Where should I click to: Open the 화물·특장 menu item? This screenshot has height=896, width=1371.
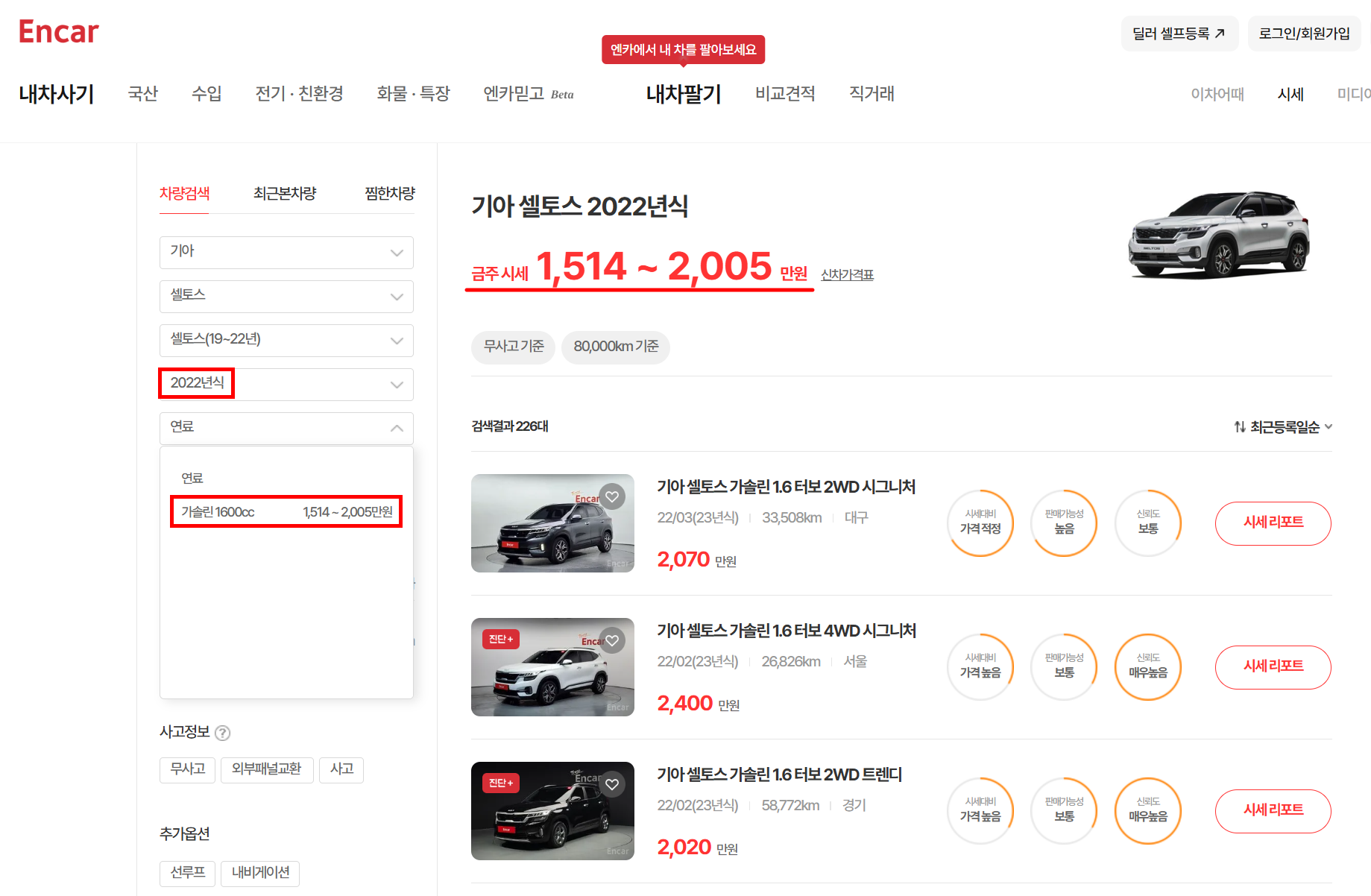413,94
